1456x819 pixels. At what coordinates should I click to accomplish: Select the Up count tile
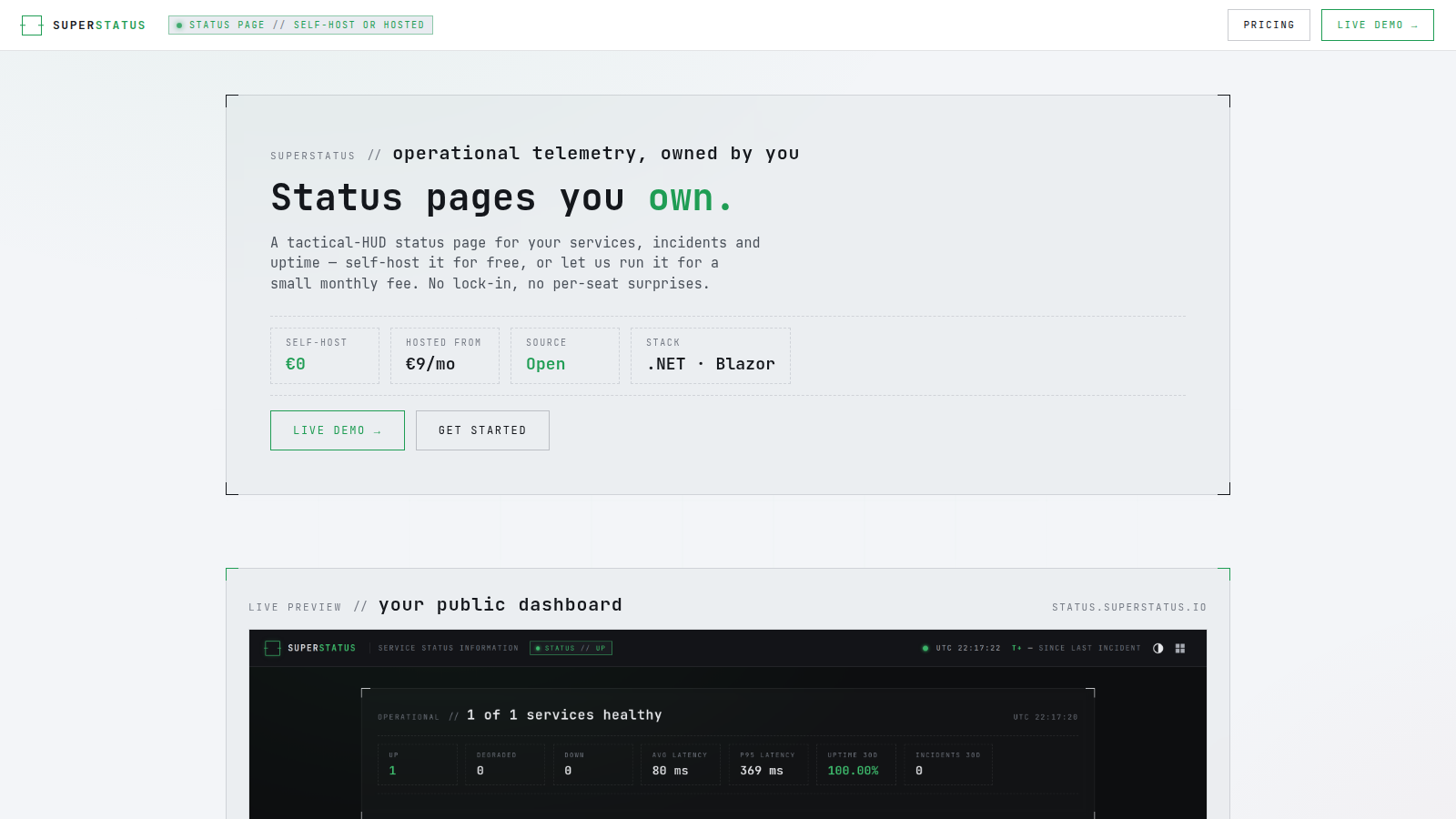[418, 764]
